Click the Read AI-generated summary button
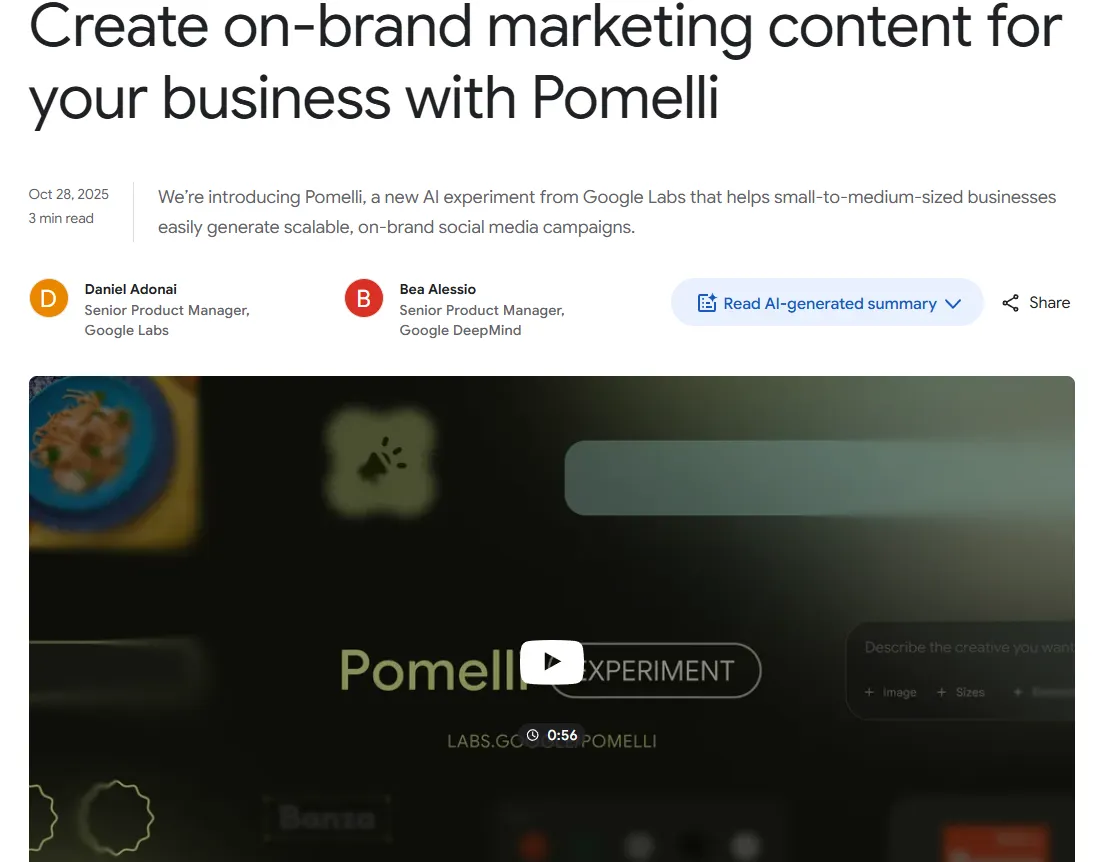The width and height of the screenshot is (1095, 862). click(x=827, y=302)
